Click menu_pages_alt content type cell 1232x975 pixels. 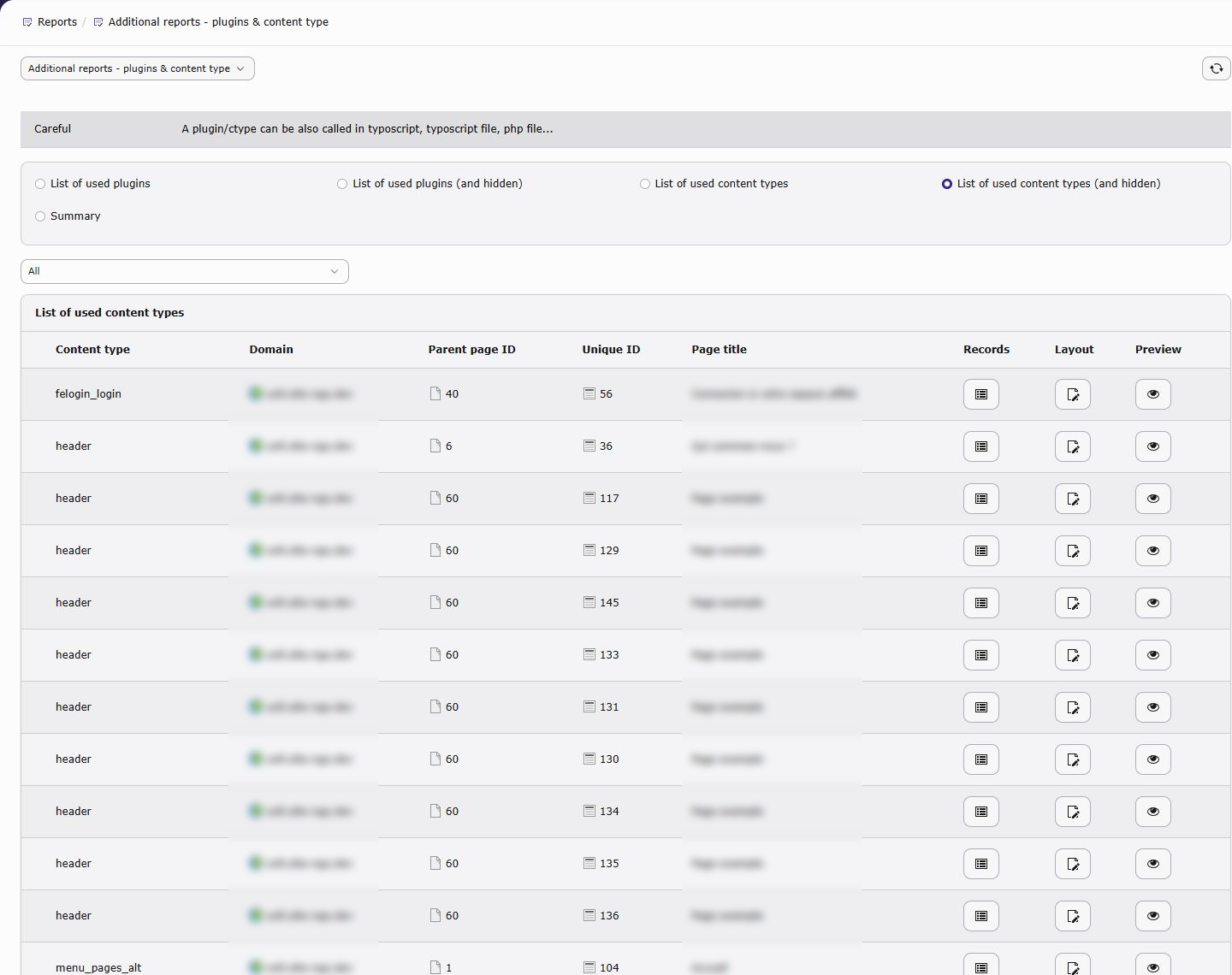click(x=98, y=967)
